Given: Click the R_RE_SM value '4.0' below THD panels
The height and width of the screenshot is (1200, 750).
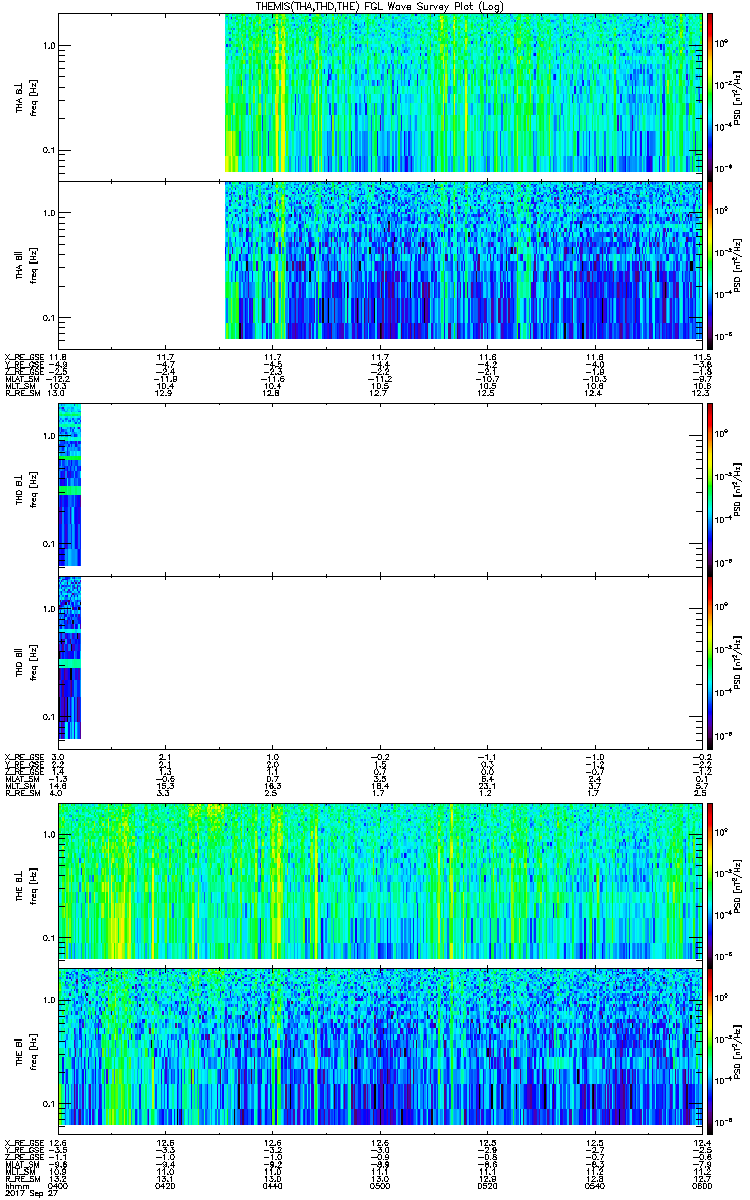Looking at the screenshot, I should 58,791.
